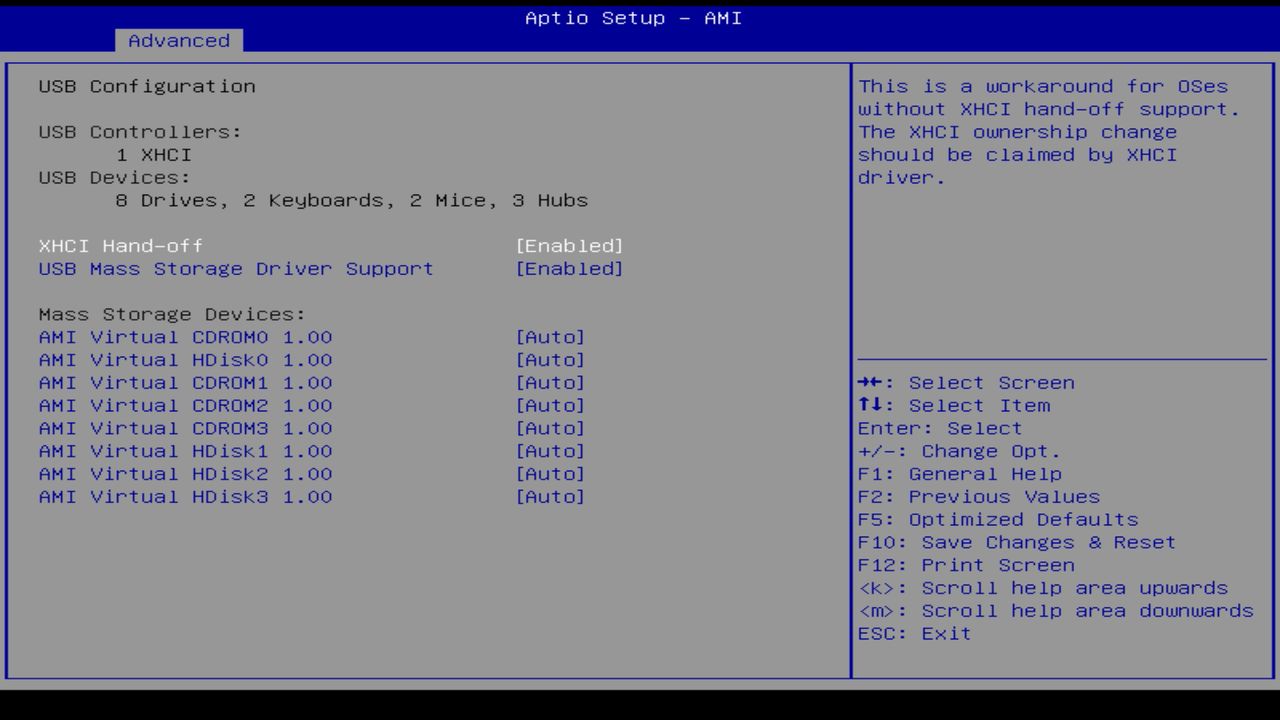Click the ESC Exit option

914,633
